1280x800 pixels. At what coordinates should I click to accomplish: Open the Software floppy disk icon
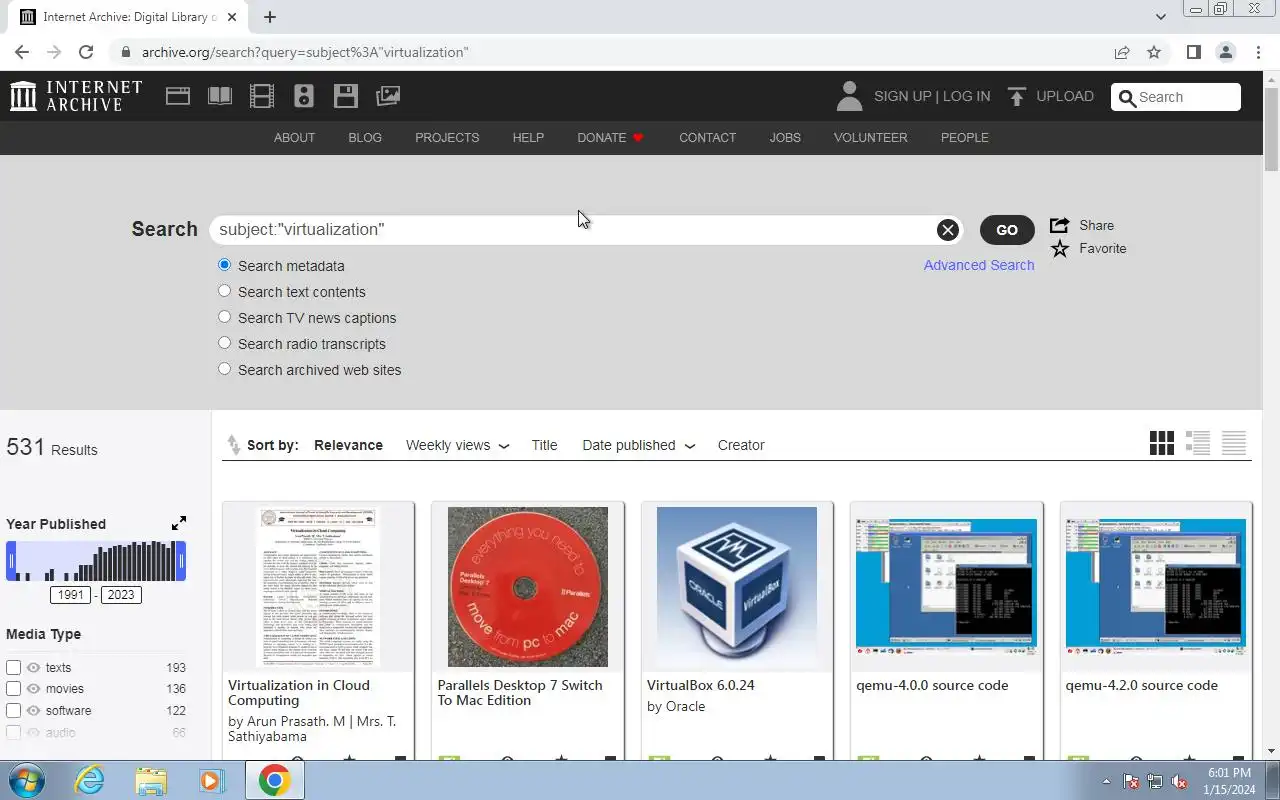tap(346, 96)
